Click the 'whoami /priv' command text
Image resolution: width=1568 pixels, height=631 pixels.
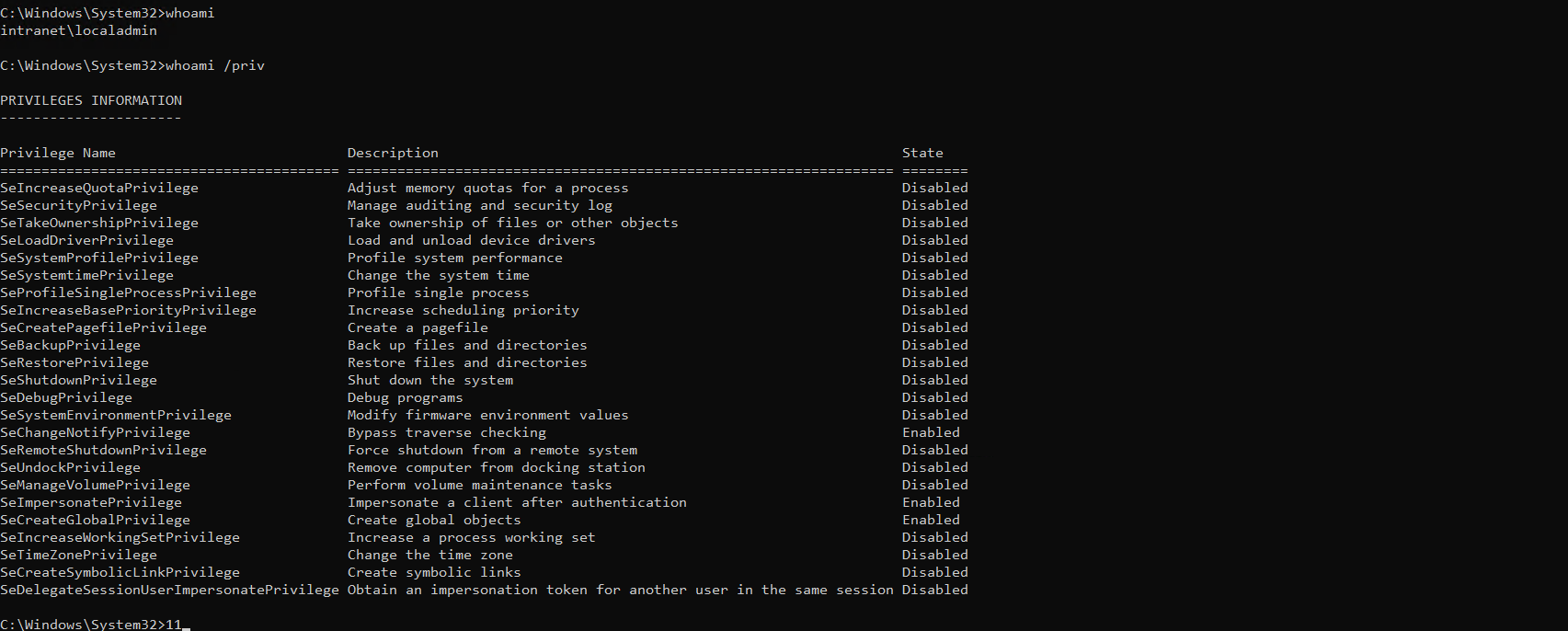click(215, 65)
